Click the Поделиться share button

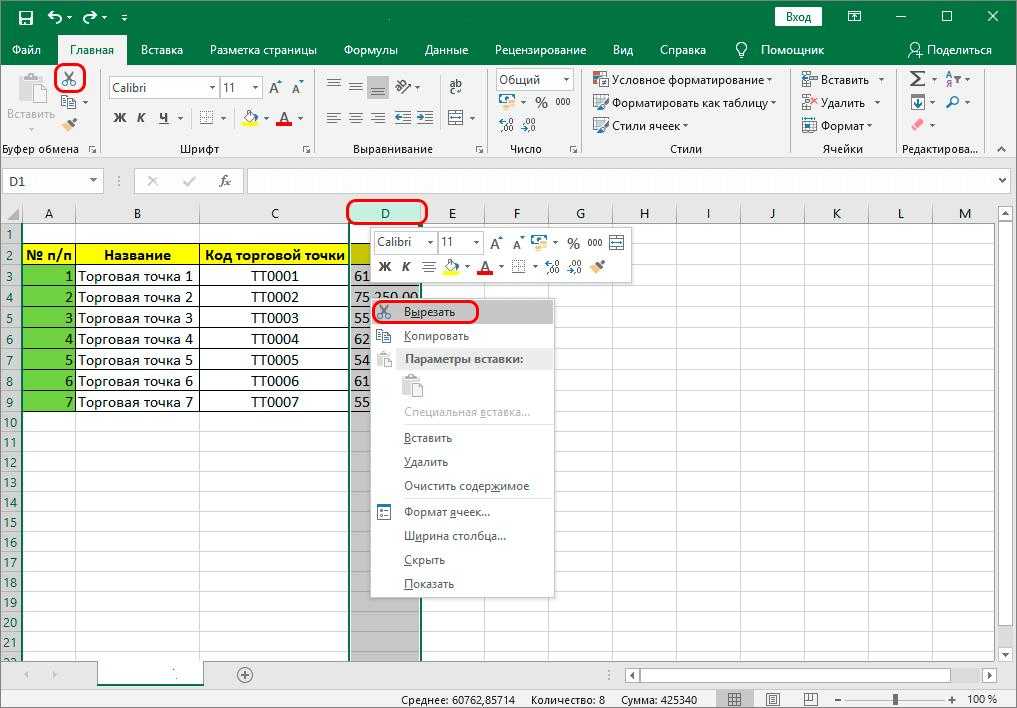point(949,50)
